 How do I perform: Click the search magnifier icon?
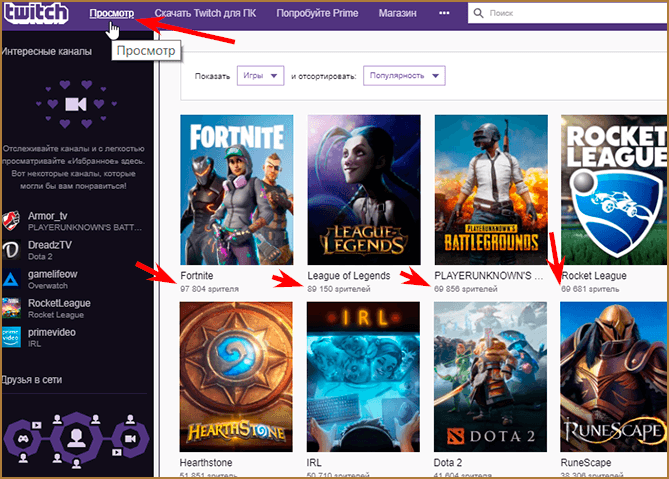click(x=479, y=13)
